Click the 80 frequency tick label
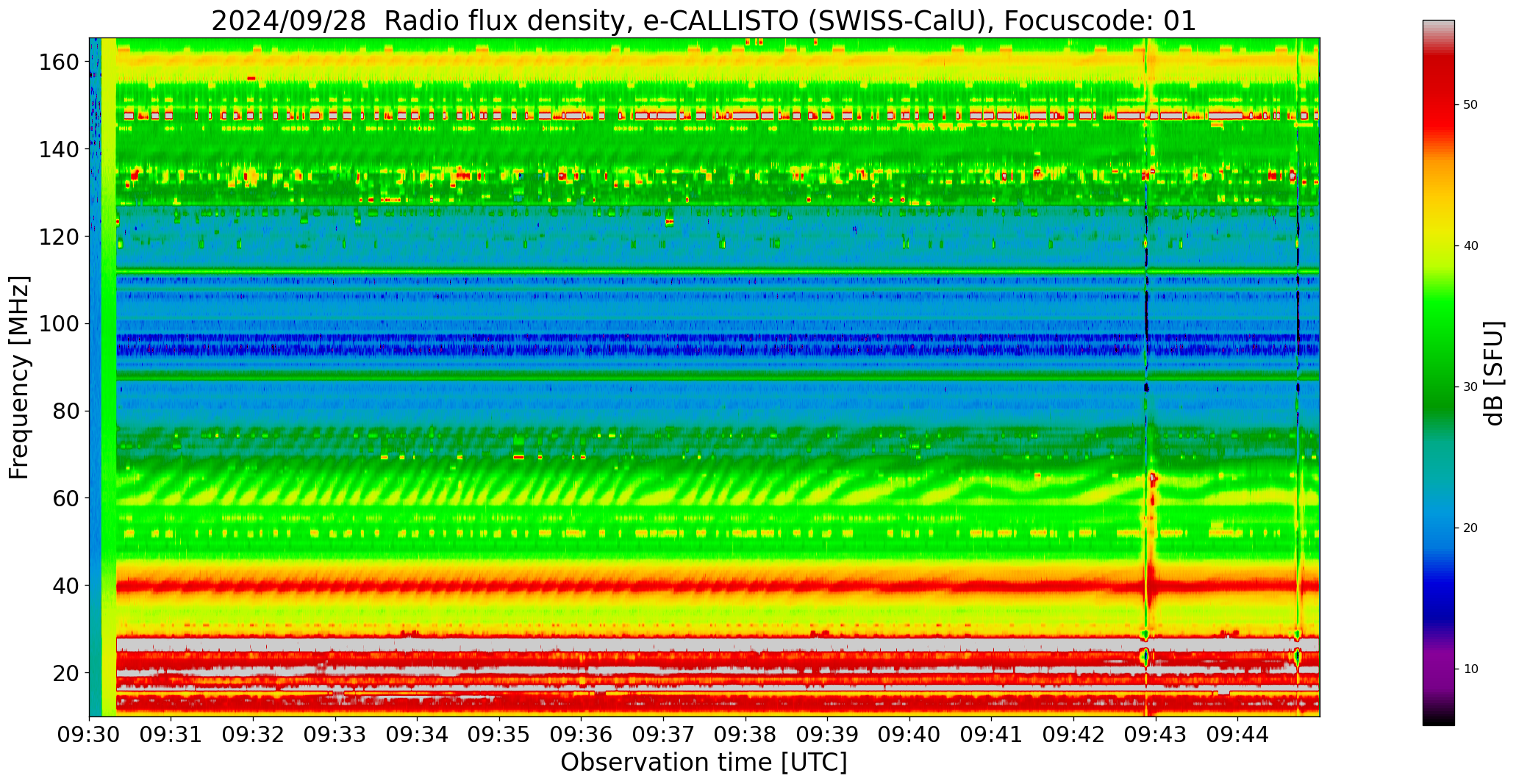Viewport: 1516px width, 784px height. tap(66, 411)
